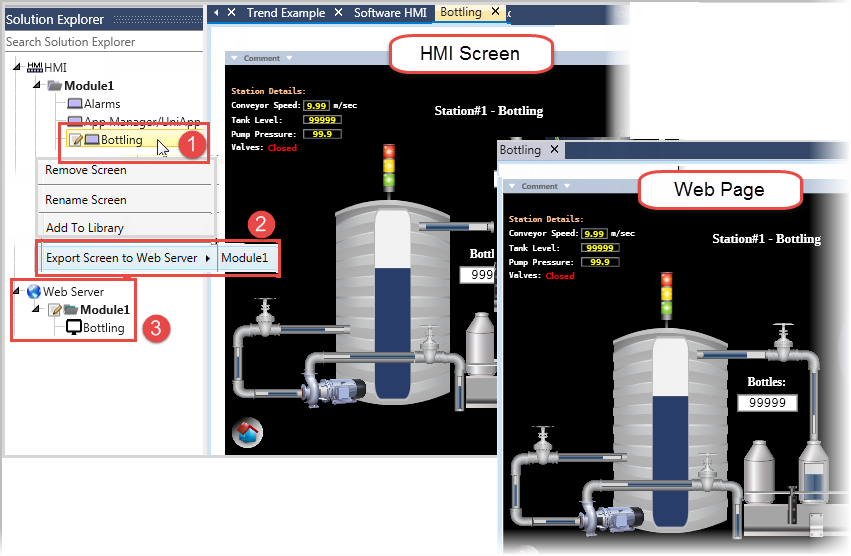The height and width of the screenshot is (556, 851).
Task: Click the left pipe valve on HMI screen
Action: click(x=265, y=318)
